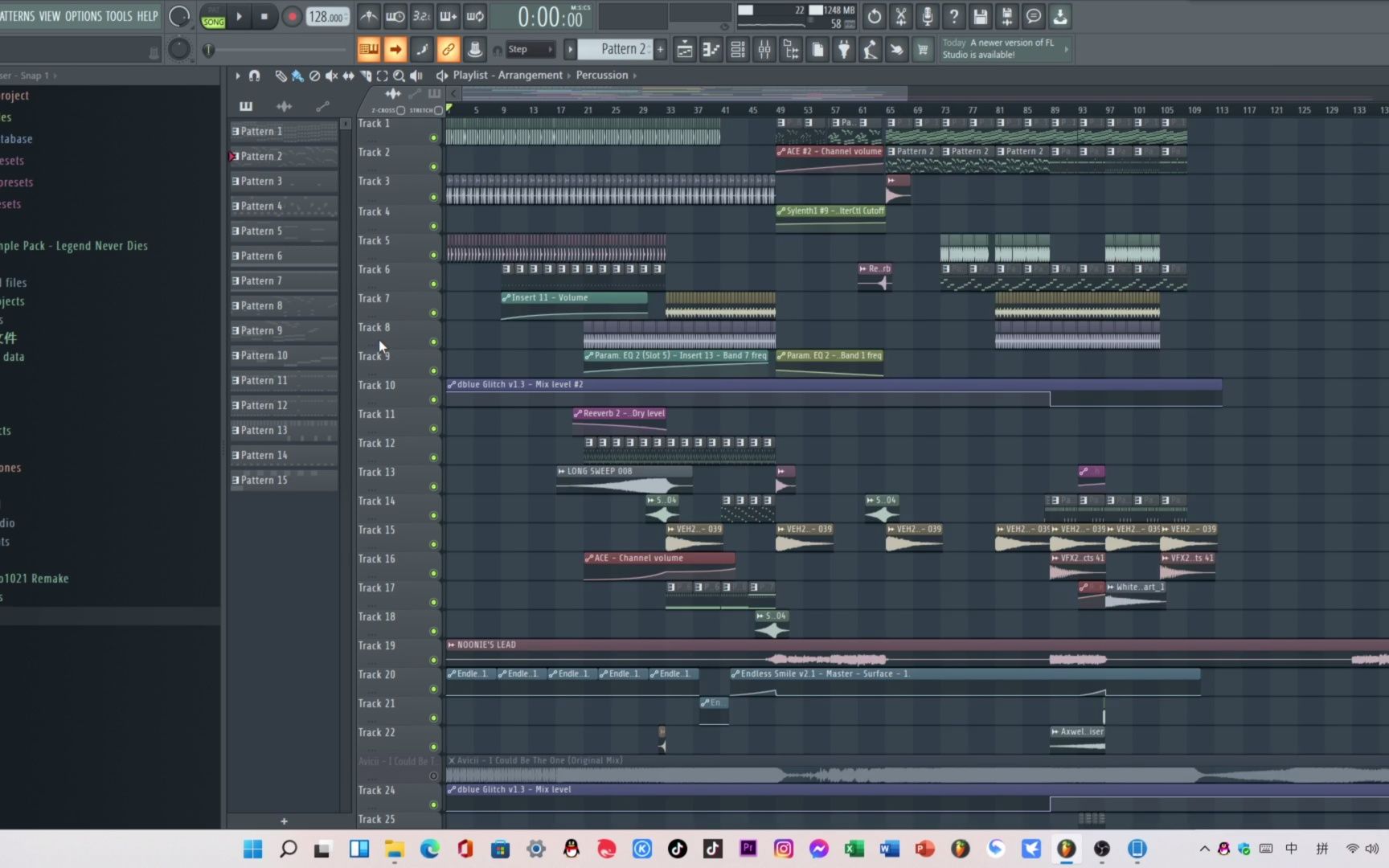Click Percussion in the playlist breadcrumb
The height and width of the screenshot is (868, 1389).
pos(602,75)
